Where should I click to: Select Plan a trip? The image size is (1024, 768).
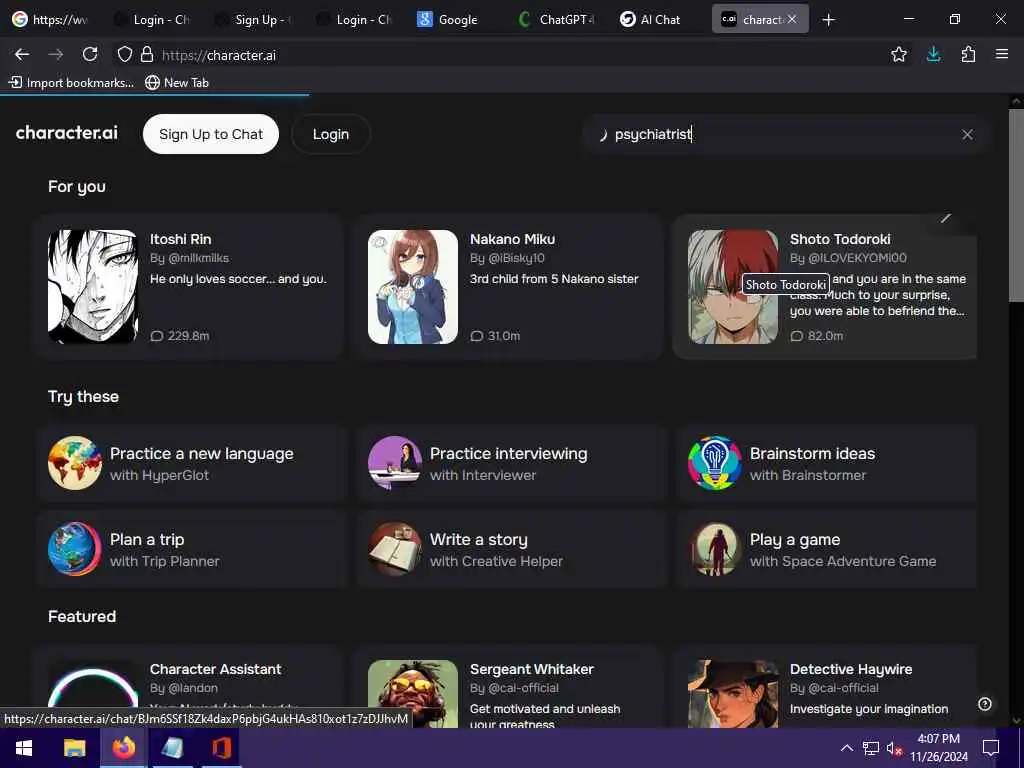pyautogui.click(x=191, y=549)
